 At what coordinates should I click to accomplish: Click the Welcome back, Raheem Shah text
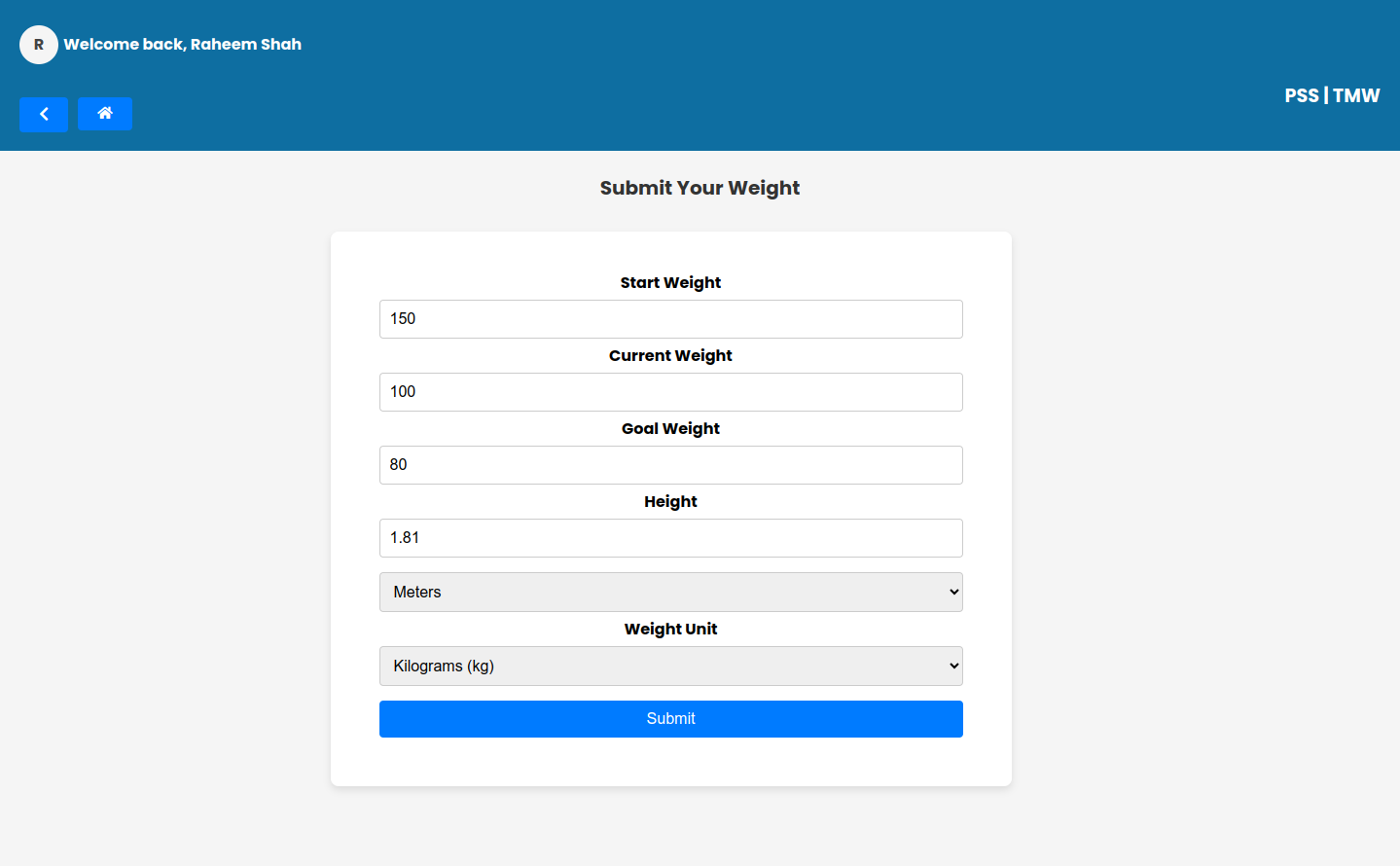pyautogui.click(x=183, y=45)
